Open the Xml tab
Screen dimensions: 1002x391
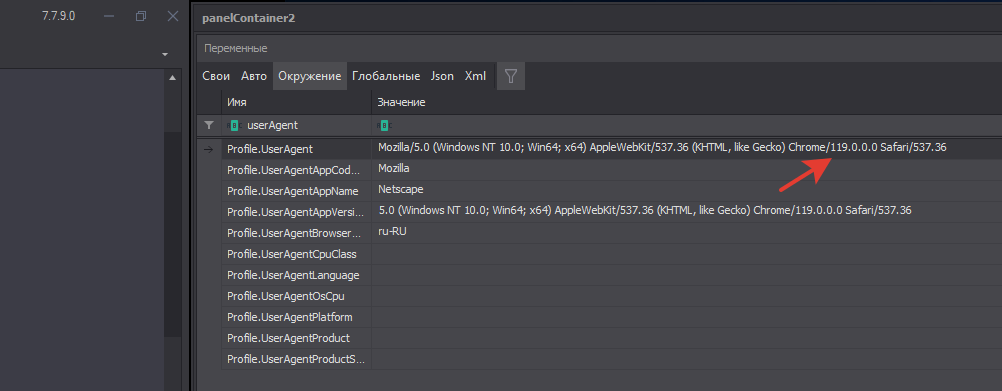coord(475,76)
